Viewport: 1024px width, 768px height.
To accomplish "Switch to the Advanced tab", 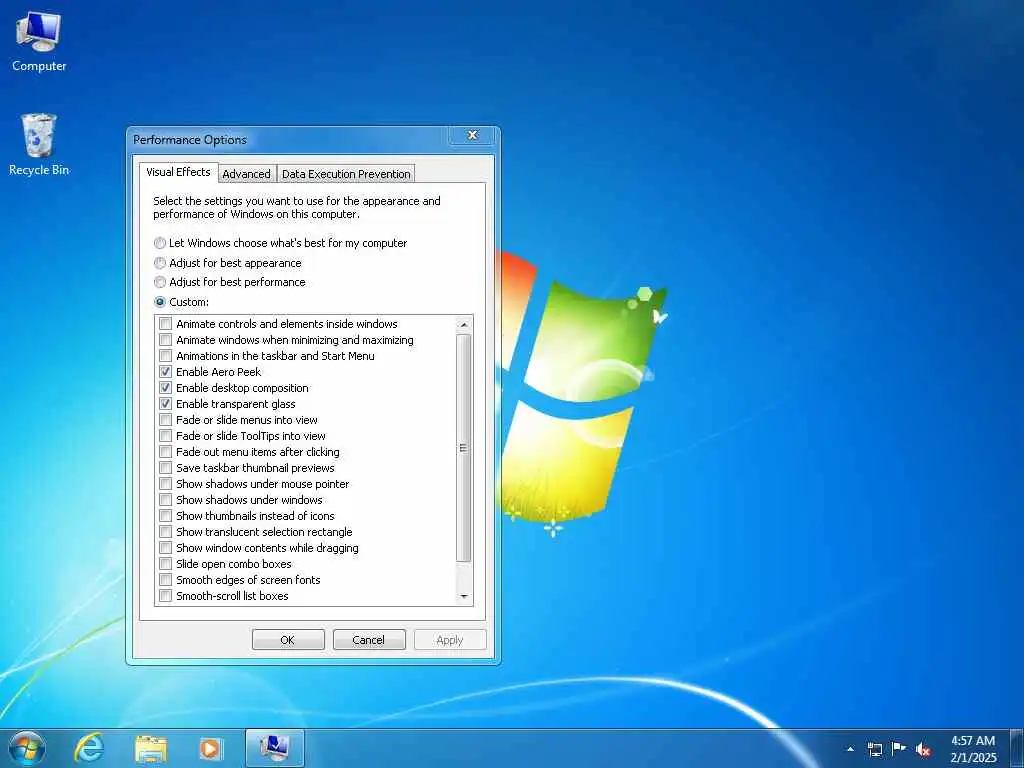I will (246, 174).
